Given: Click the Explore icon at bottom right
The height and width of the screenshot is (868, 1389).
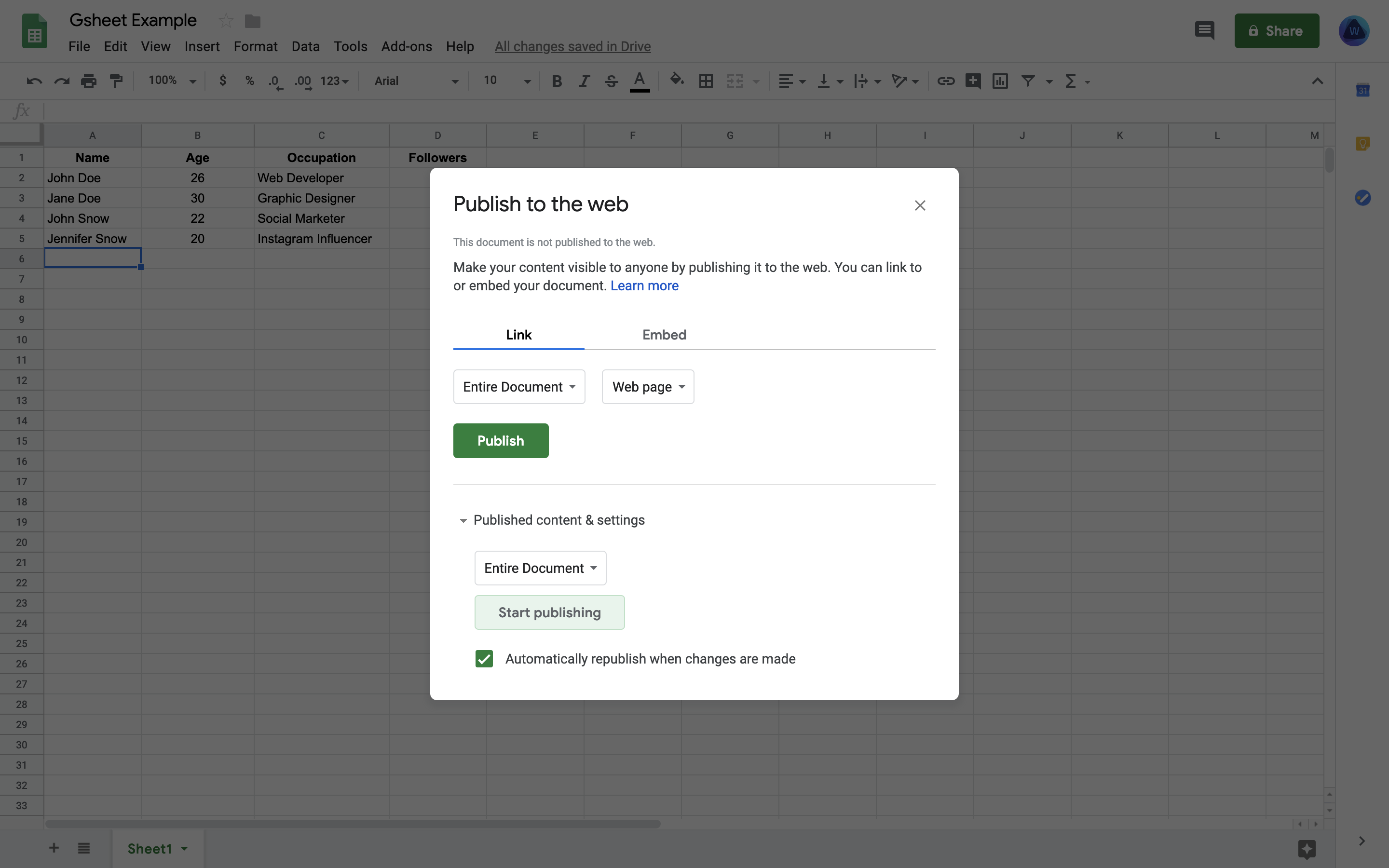Looking at the screenshot, I should pos(1307,849).
